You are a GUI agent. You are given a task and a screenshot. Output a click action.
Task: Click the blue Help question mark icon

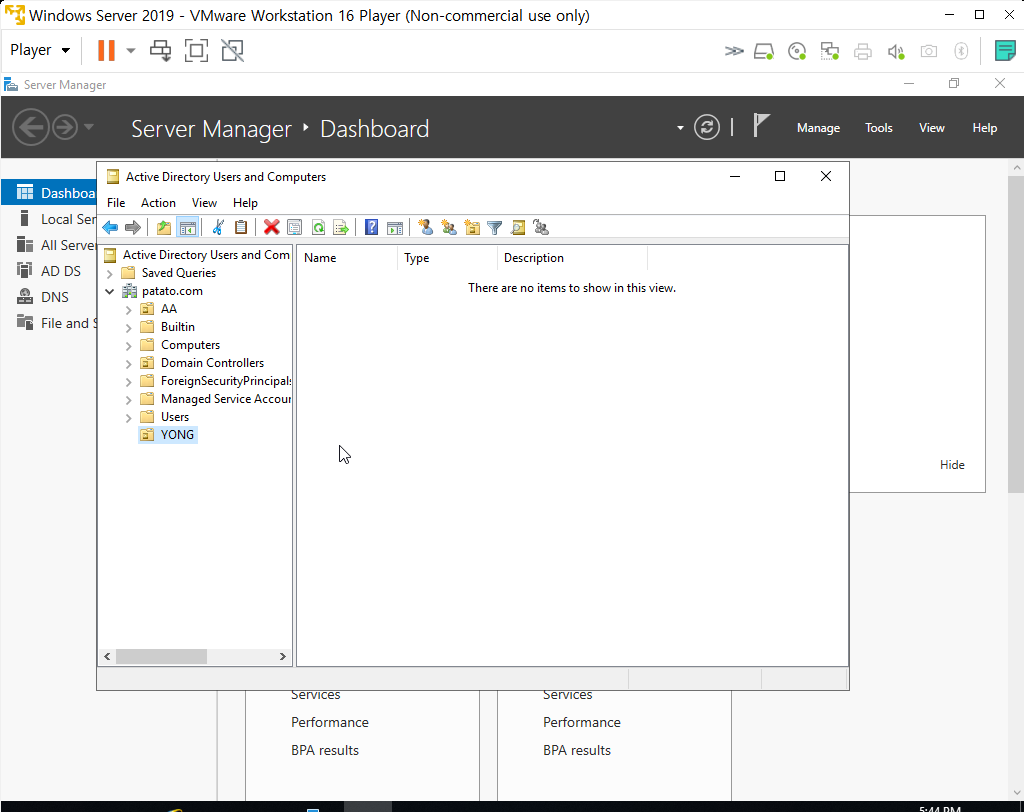coord(372,227)
